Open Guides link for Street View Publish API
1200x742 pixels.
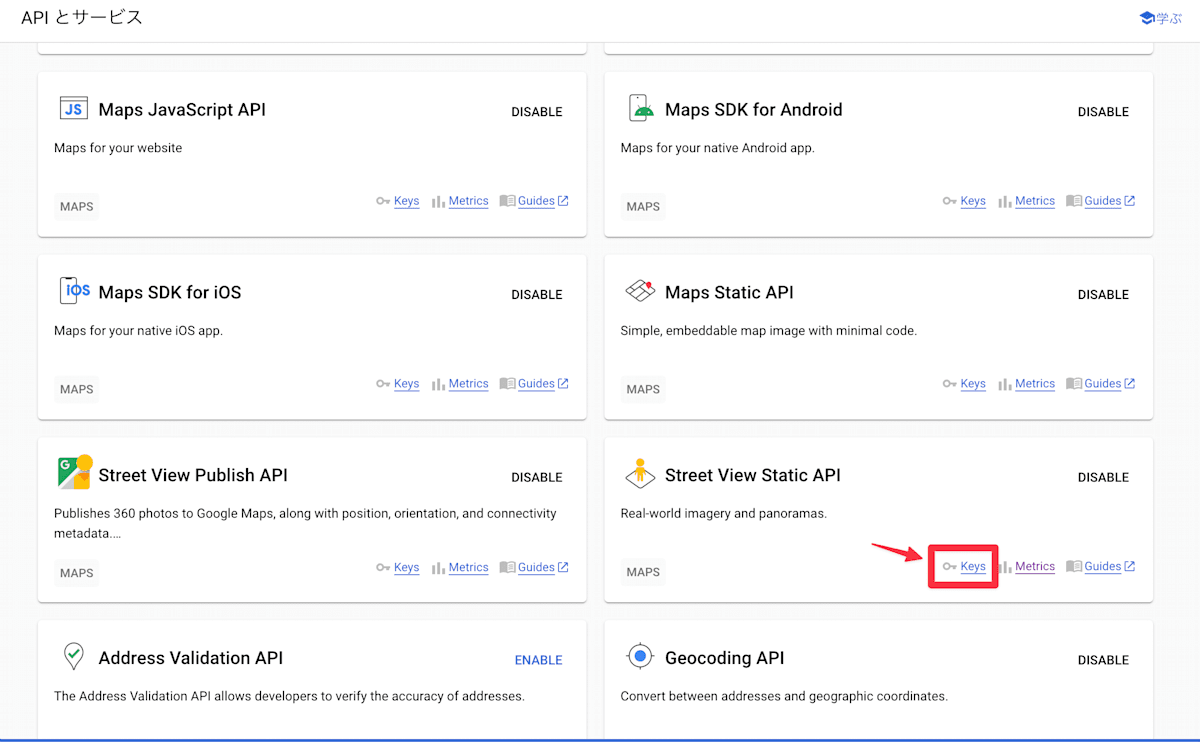point(536,567)
